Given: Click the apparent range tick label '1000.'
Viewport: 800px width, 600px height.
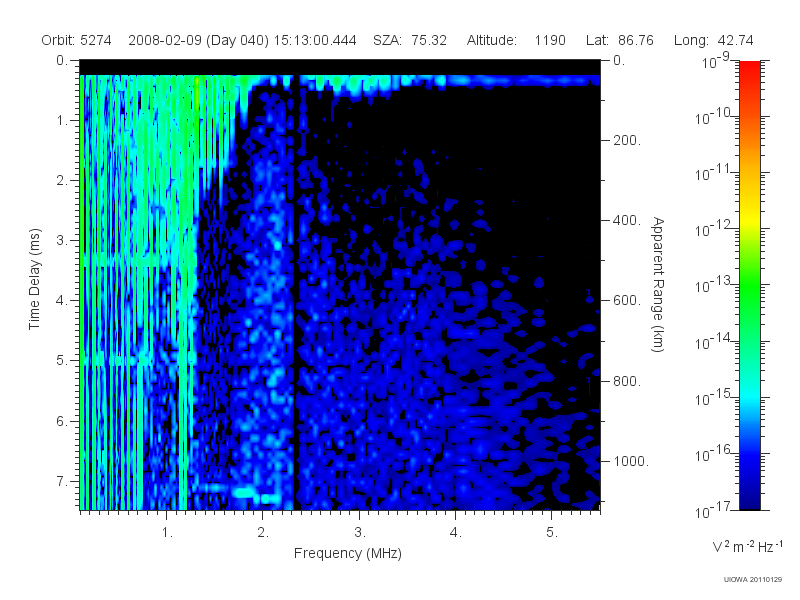Looking at the screenshot, I should click(x=631, y=461).
